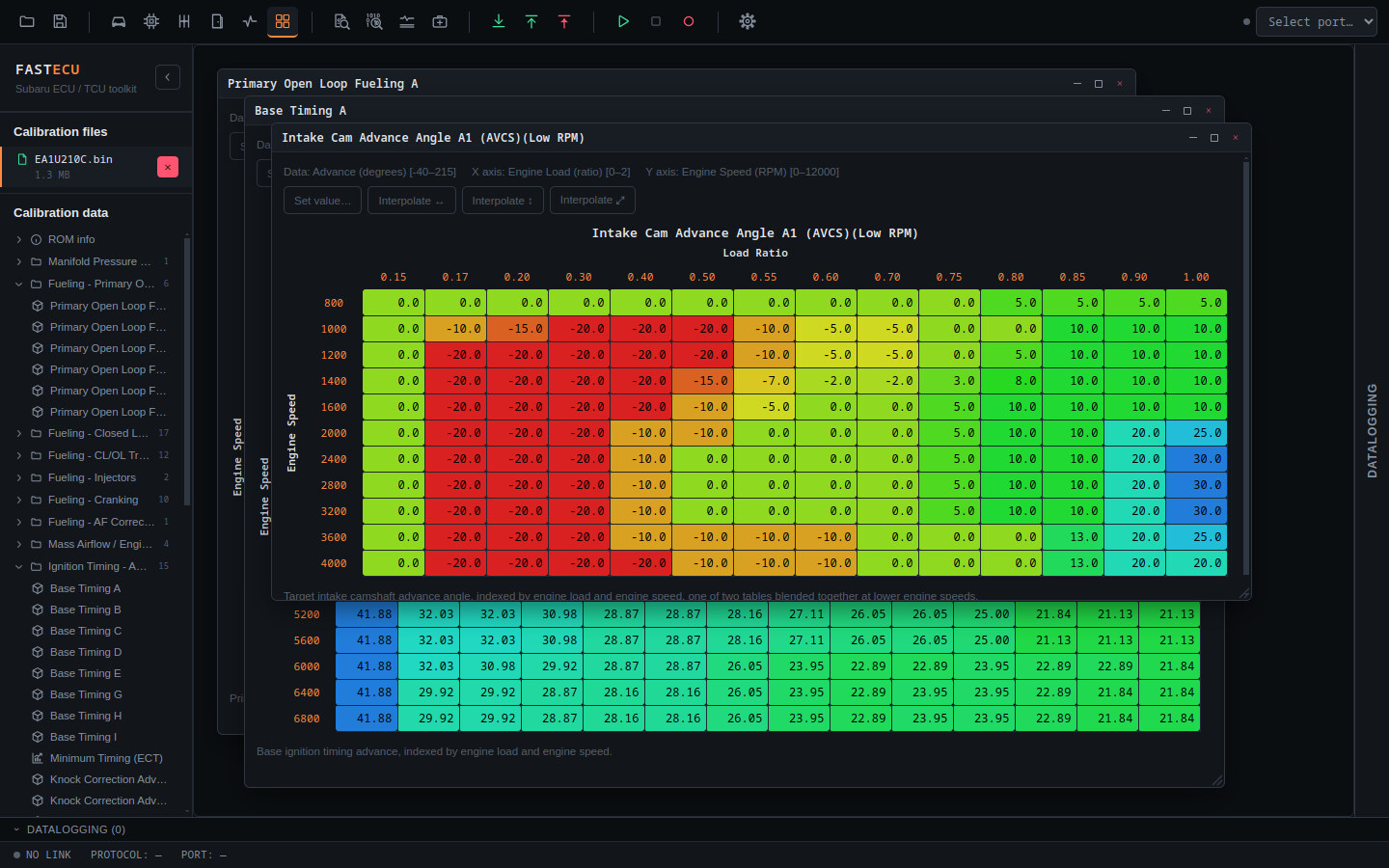The height and width of the screenshot is (868, 1389).
Task: Expand the Mass Airflow / Engine Load group
Action: pyautogui.click(x=19, y=544)
